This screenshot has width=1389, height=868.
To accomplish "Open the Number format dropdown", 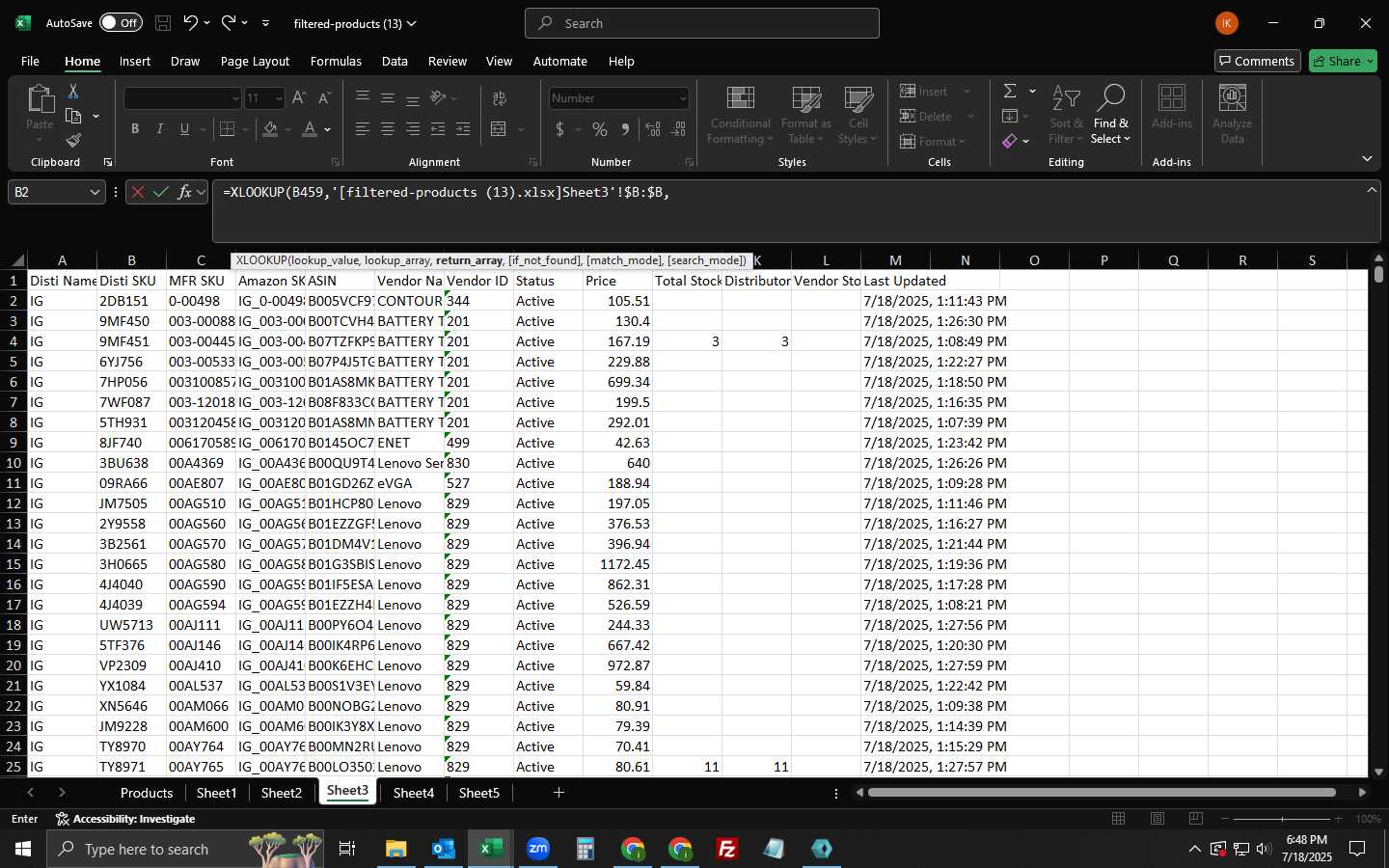I will 683,98.
